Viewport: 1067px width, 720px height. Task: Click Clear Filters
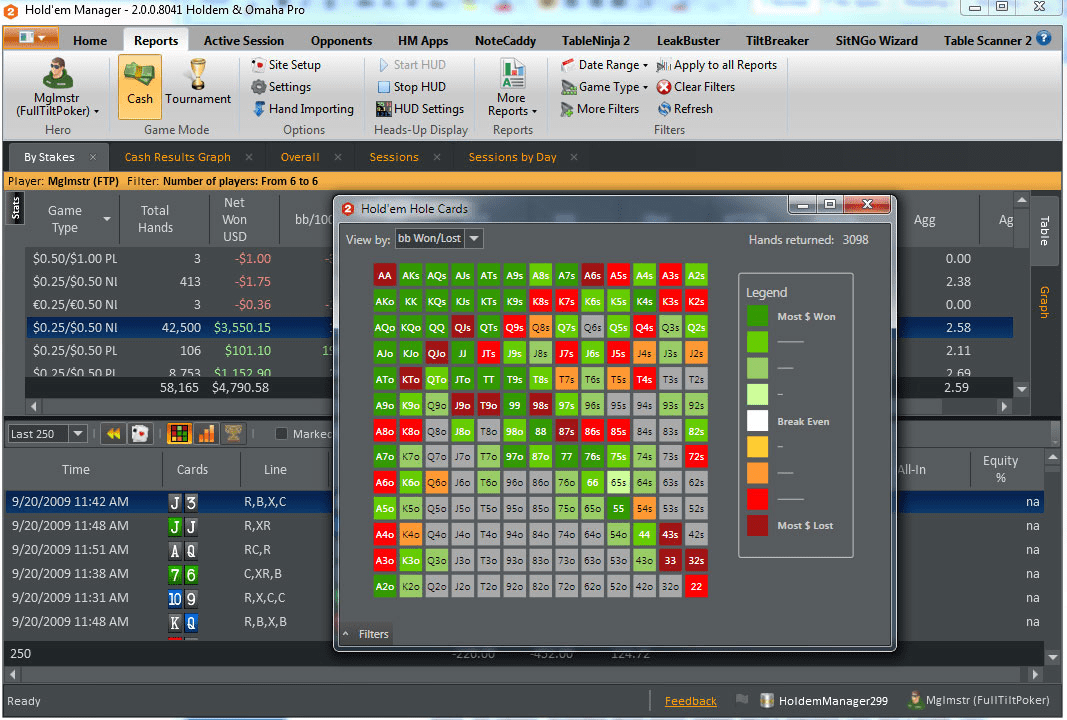click(695, 86)
